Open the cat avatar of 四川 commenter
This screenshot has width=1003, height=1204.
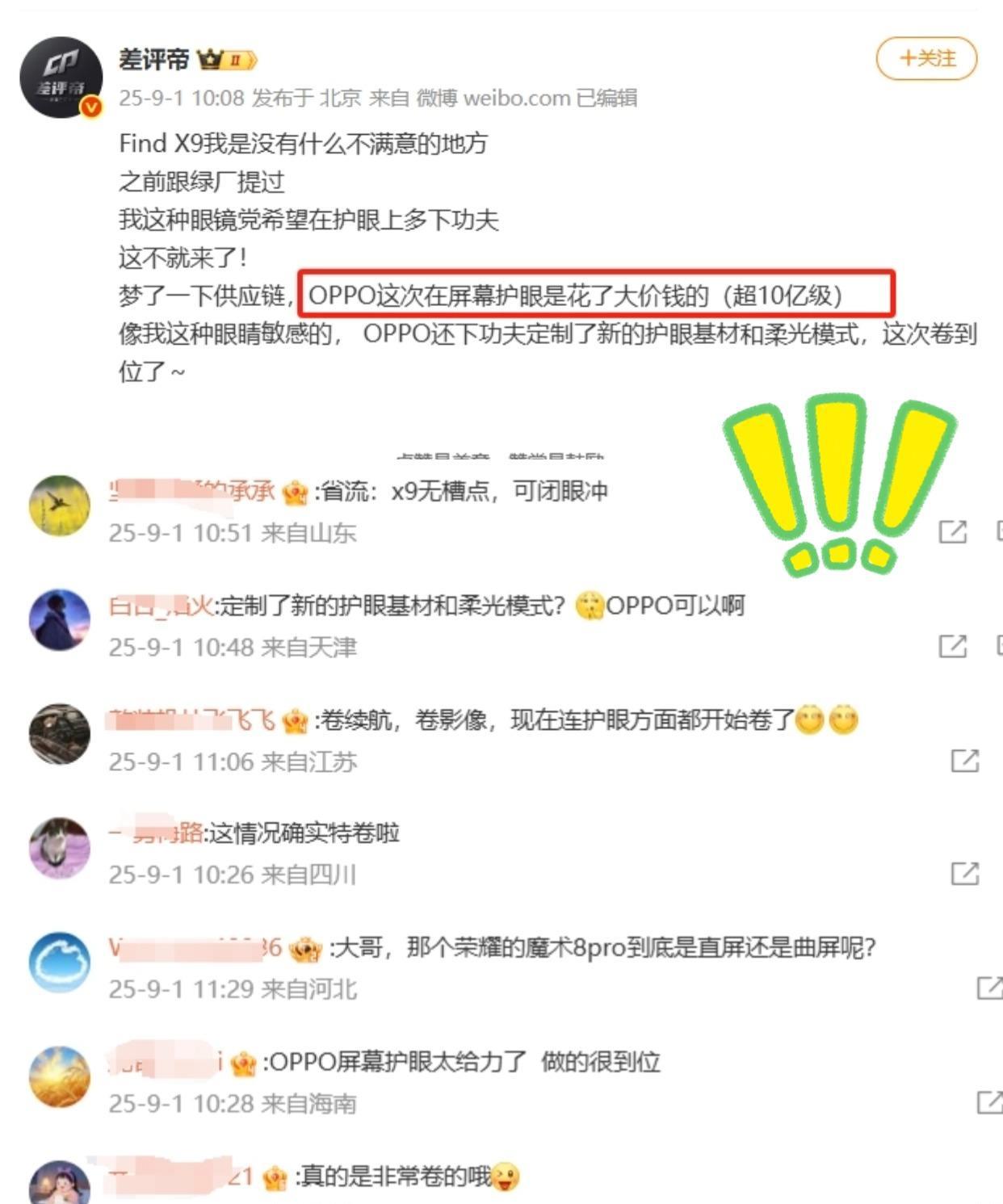click(60, 848)
